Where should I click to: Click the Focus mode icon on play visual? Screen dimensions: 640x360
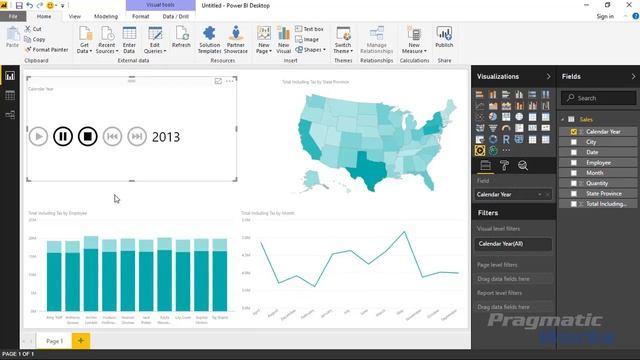(x=218, y=81)
